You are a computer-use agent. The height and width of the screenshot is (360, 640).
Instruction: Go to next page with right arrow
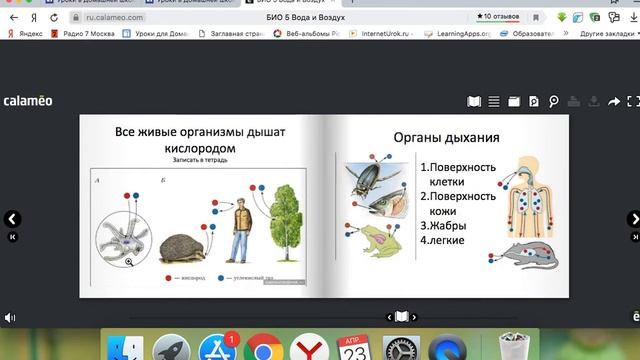pyautogui.click(x=634, y=219)
